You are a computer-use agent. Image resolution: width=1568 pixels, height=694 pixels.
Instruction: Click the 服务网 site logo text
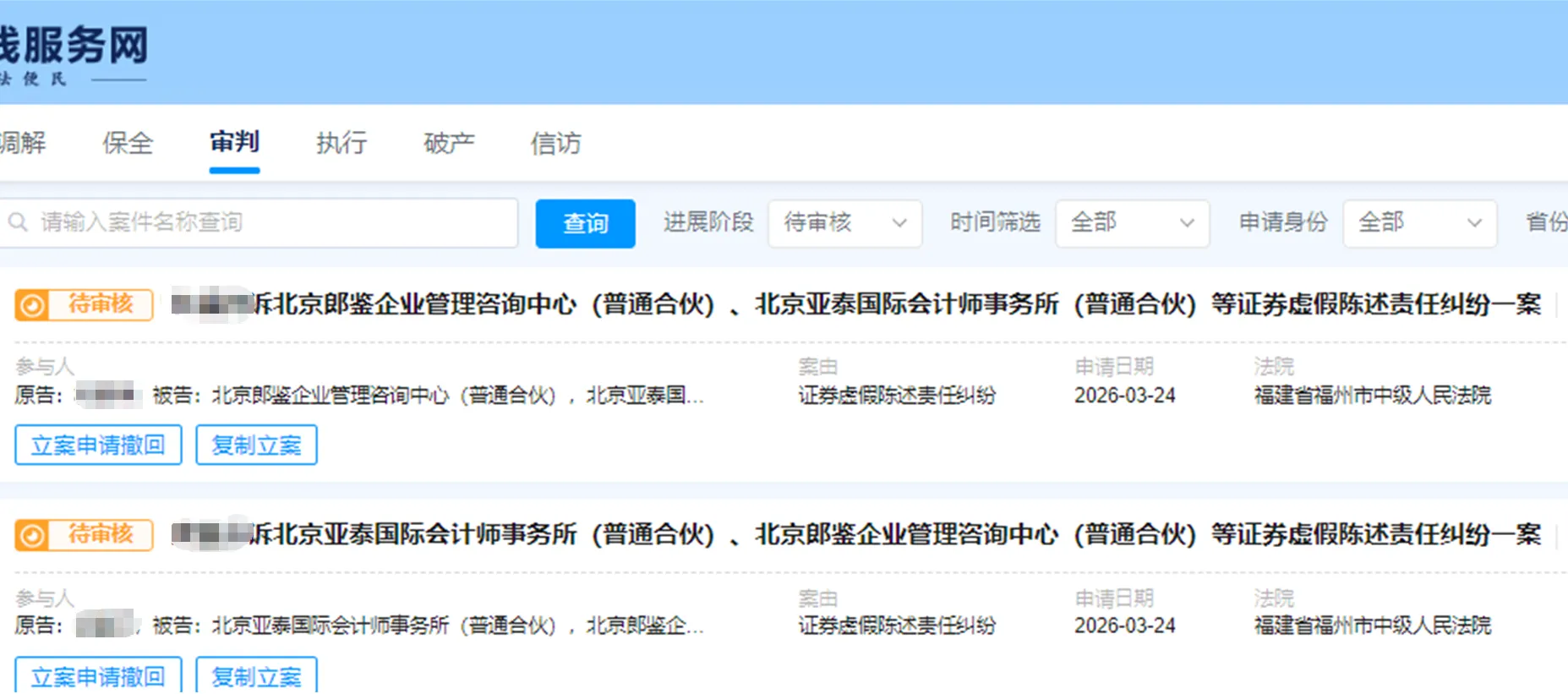74,46
